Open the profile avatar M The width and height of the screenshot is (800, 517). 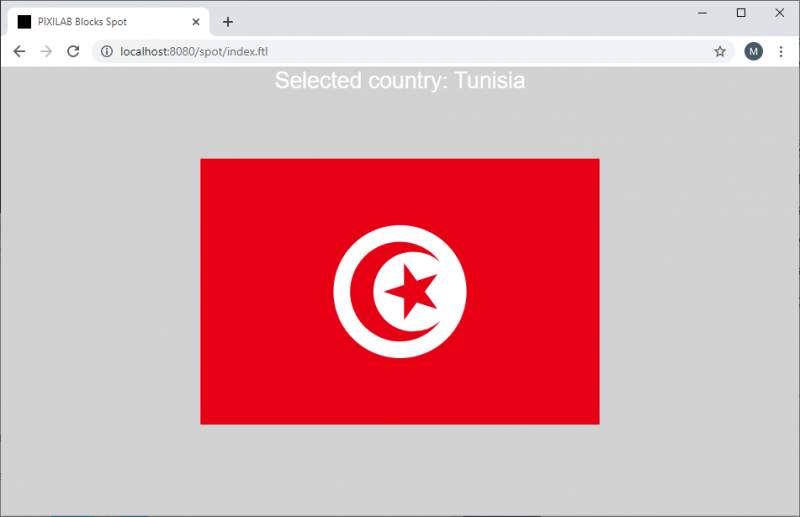coord(754,52)
